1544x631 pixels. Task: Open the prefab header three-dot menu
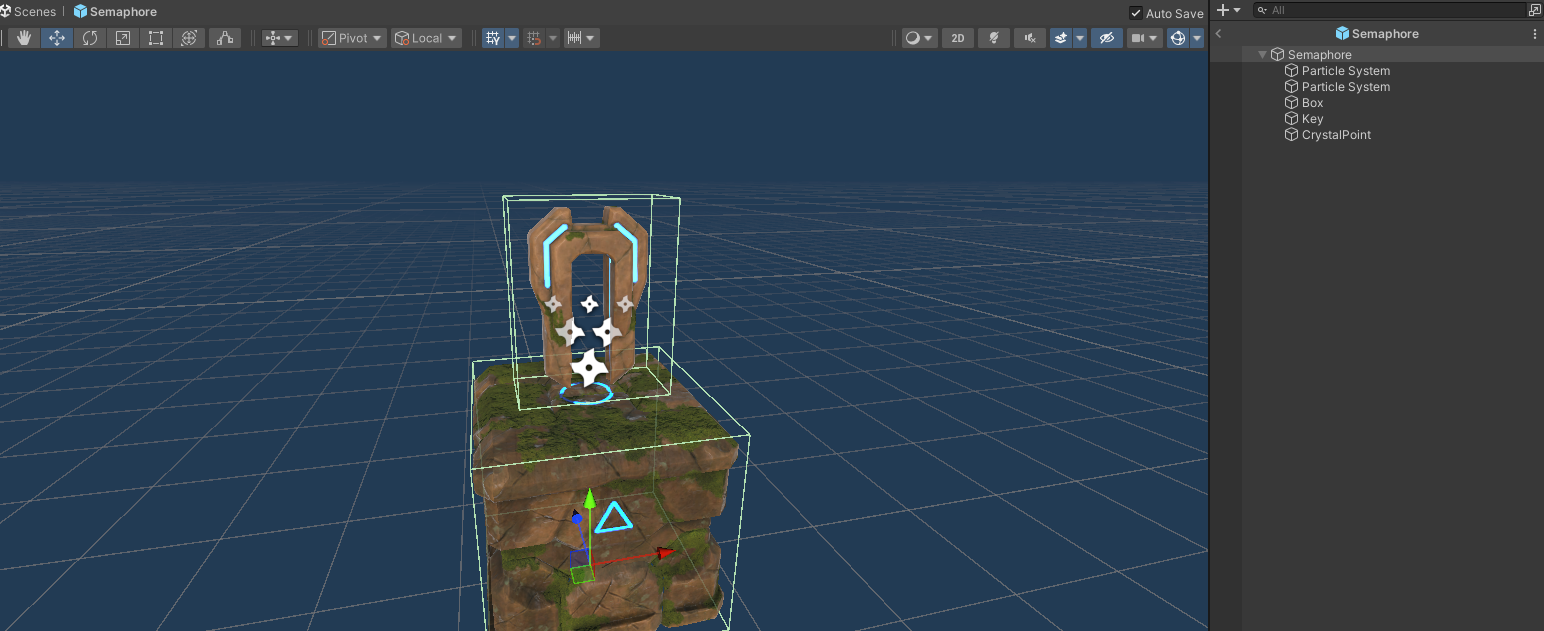1535,34
